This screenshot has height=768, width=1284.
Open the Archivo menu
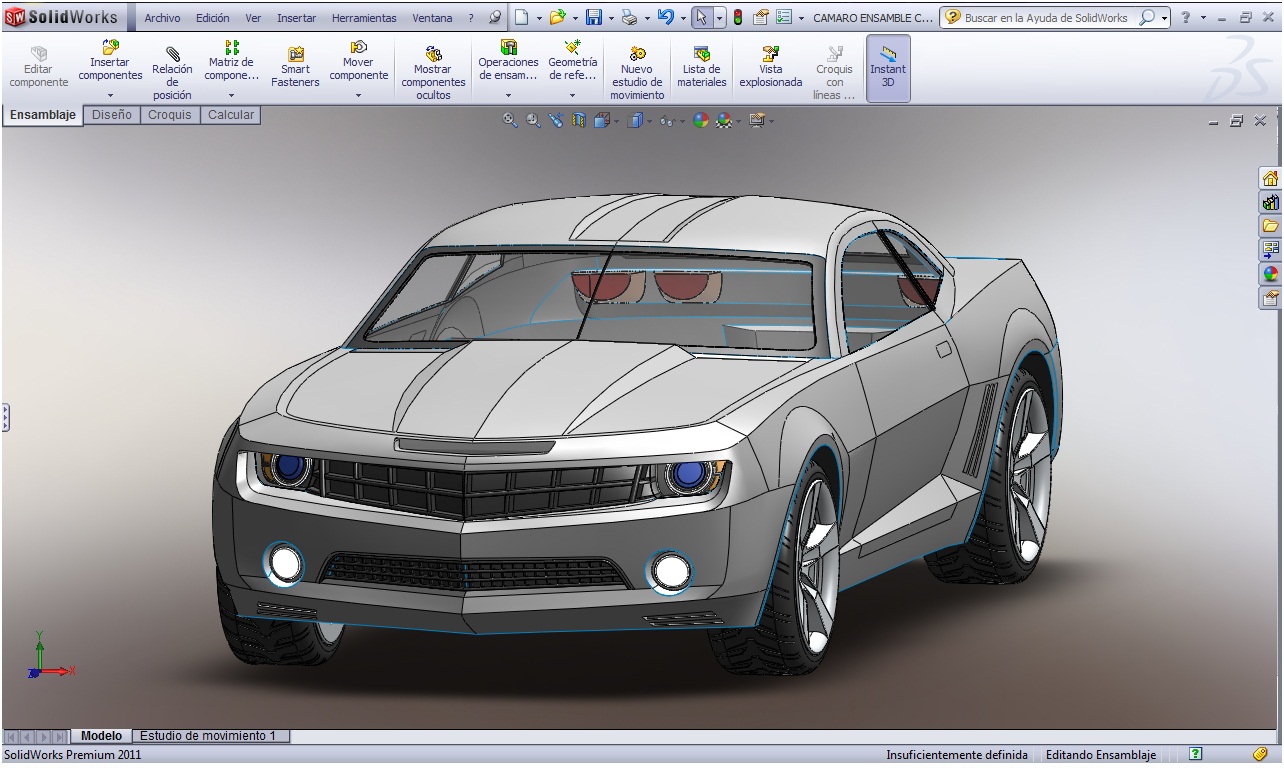click(x=162, y=18)
